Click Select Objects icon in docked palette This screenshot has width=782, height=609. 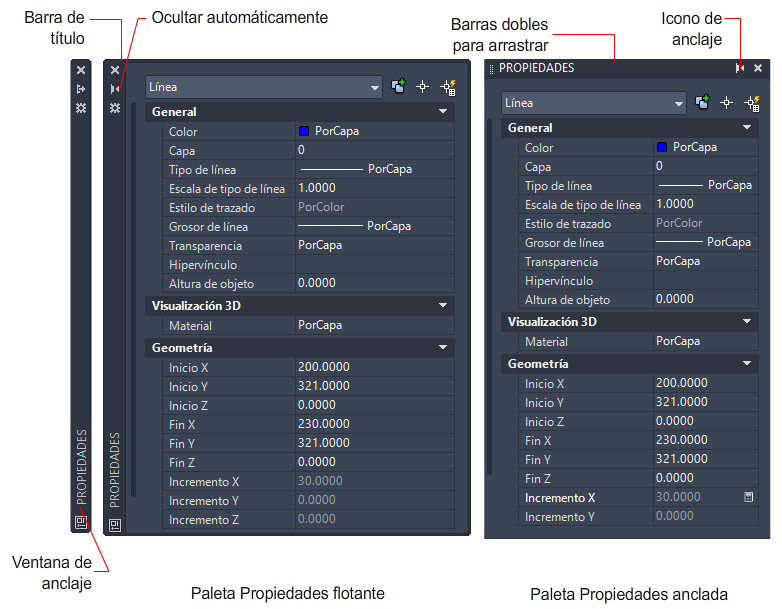click(x=727, y=103)
